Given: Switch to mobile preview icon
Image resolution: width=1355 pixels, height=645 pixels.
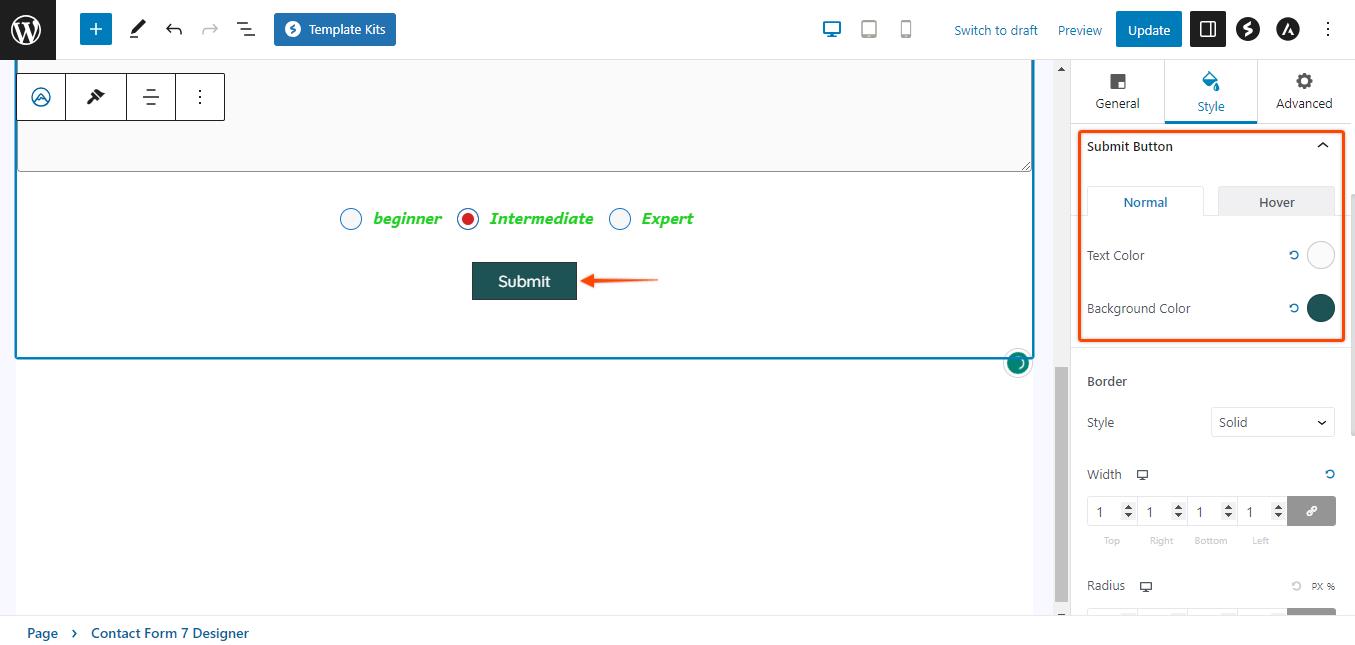Looking at the screenshot, I should pyautogui.click(x=906, y=29).
